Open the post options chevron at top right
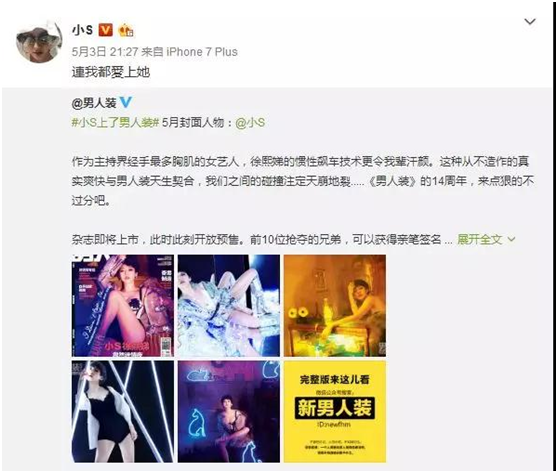558x473 pixels. (x=530, y=22)
